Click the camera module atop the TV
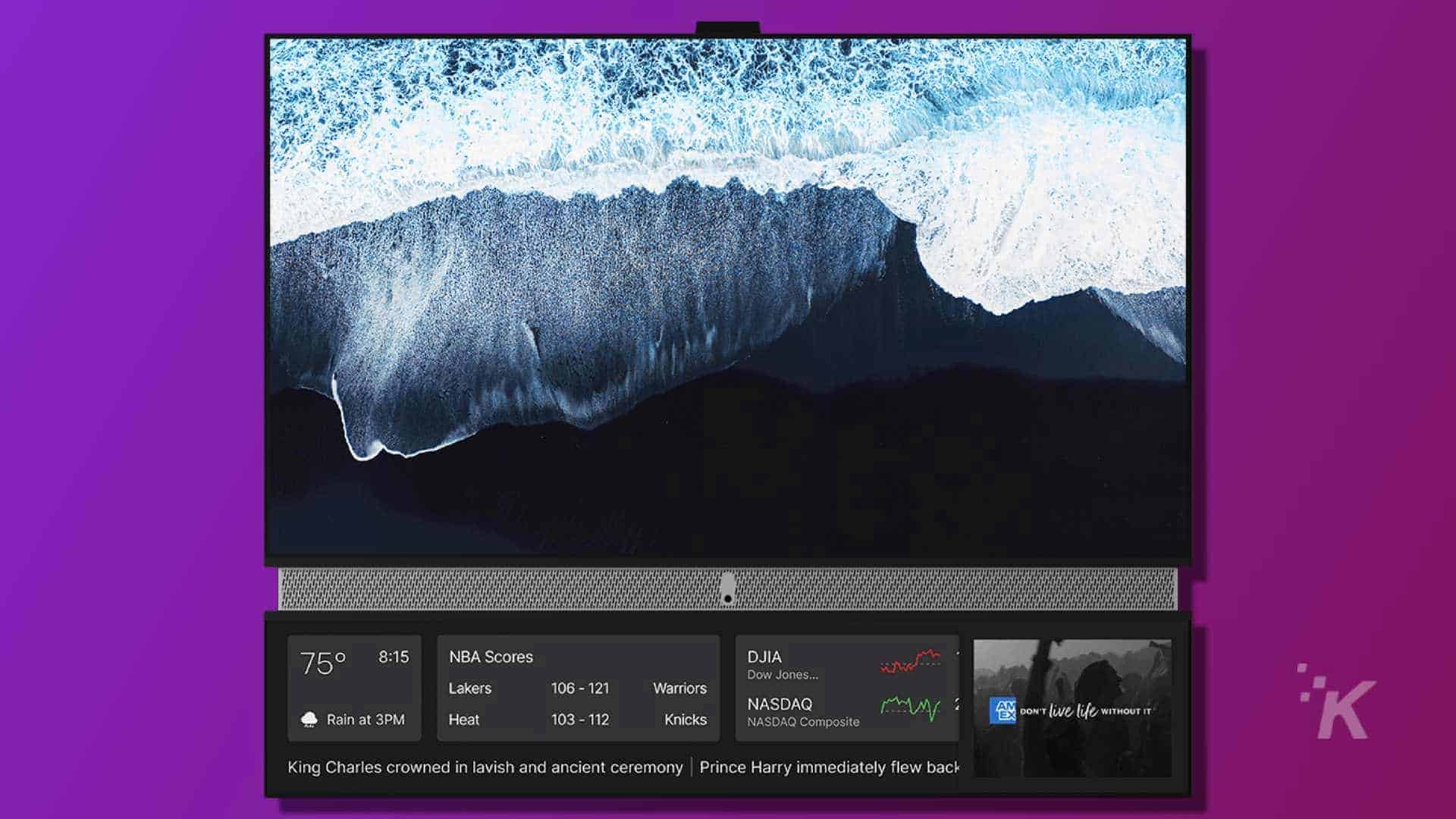The width and height of the screenshot is (1456, 819). tap(727, 28)
